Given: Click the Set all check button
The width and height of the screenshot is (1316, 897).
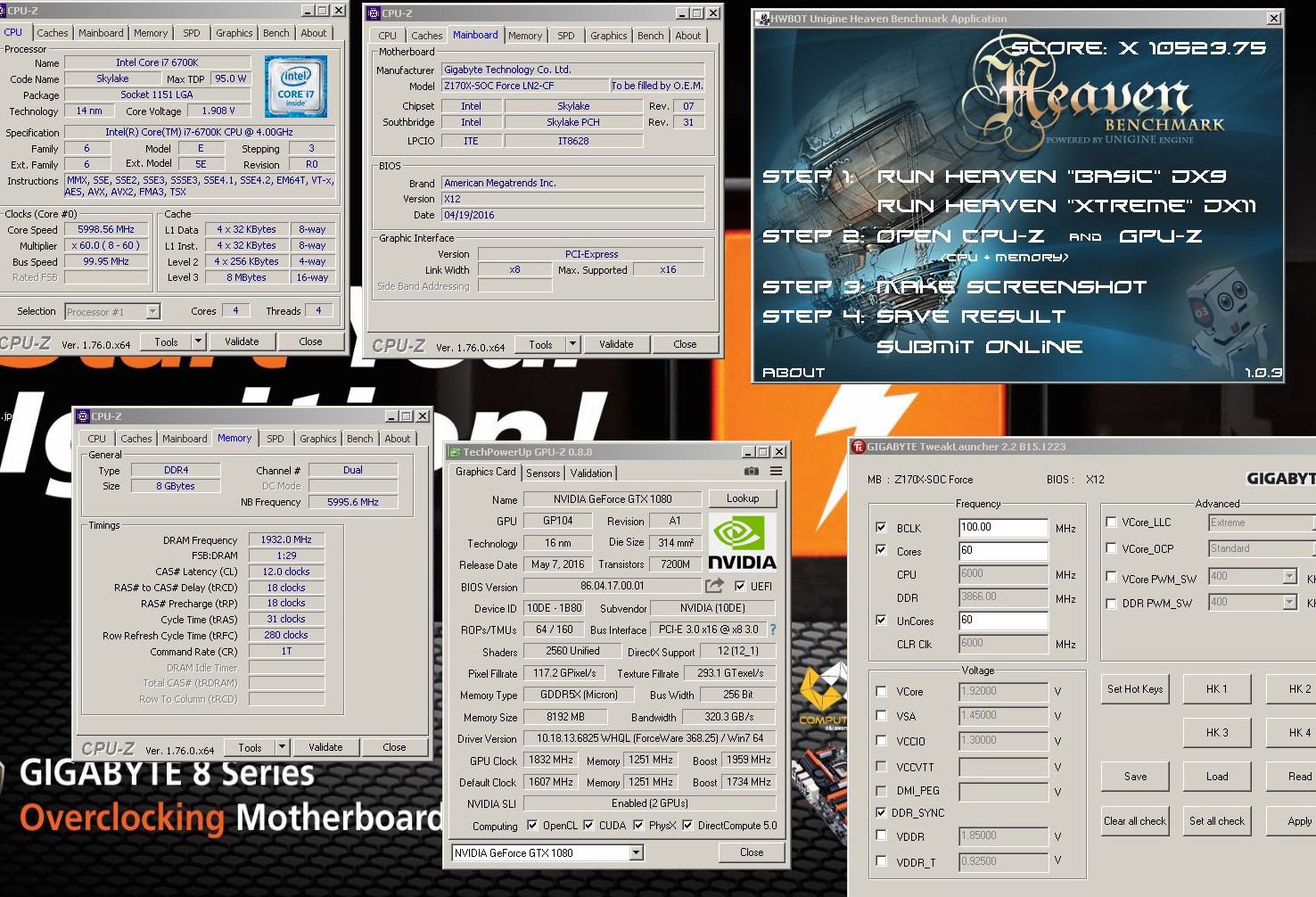Looking at the screenshot, I should tap(1217, 821).
